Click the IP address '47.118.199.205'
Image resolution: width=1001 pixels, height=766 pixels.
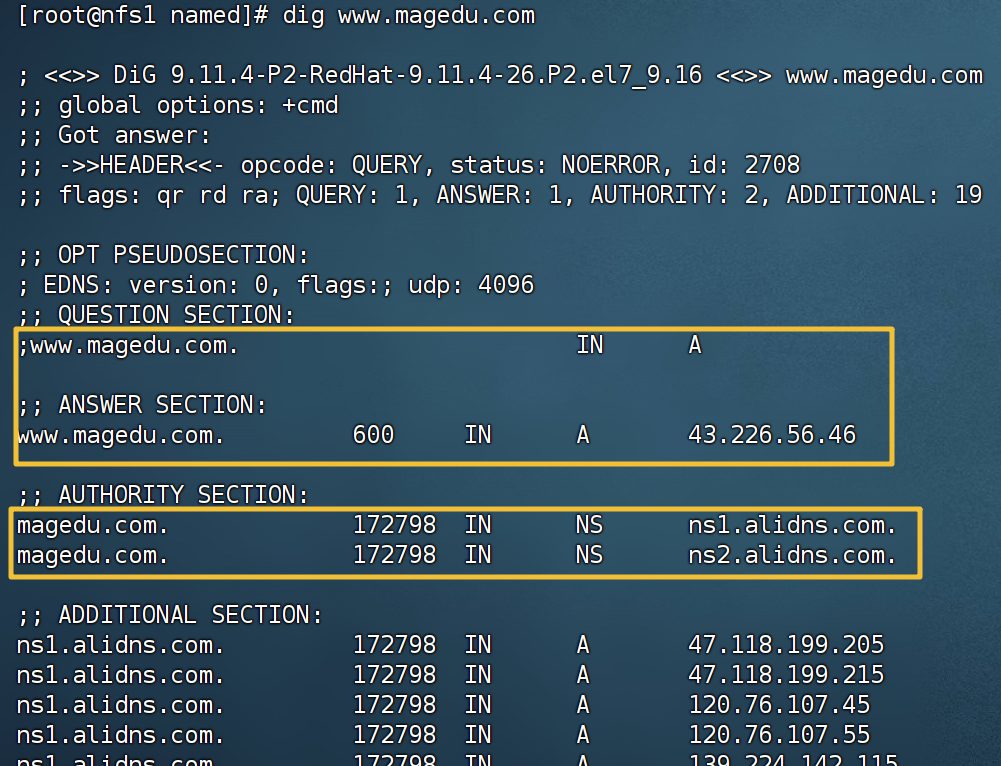(x=786, y=645)
